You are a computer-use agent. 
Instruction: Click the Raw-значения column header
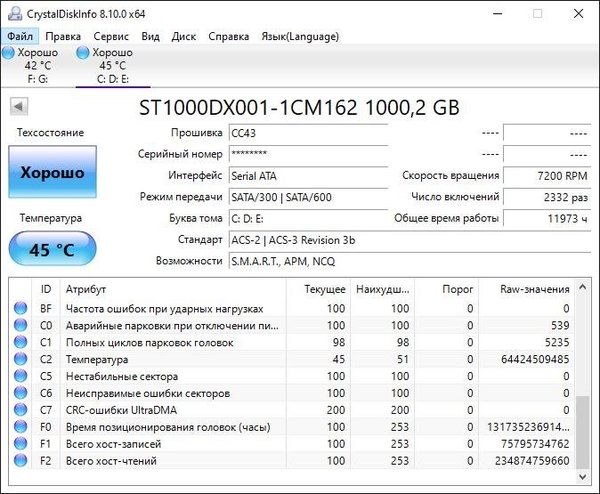tap(527, 289)
